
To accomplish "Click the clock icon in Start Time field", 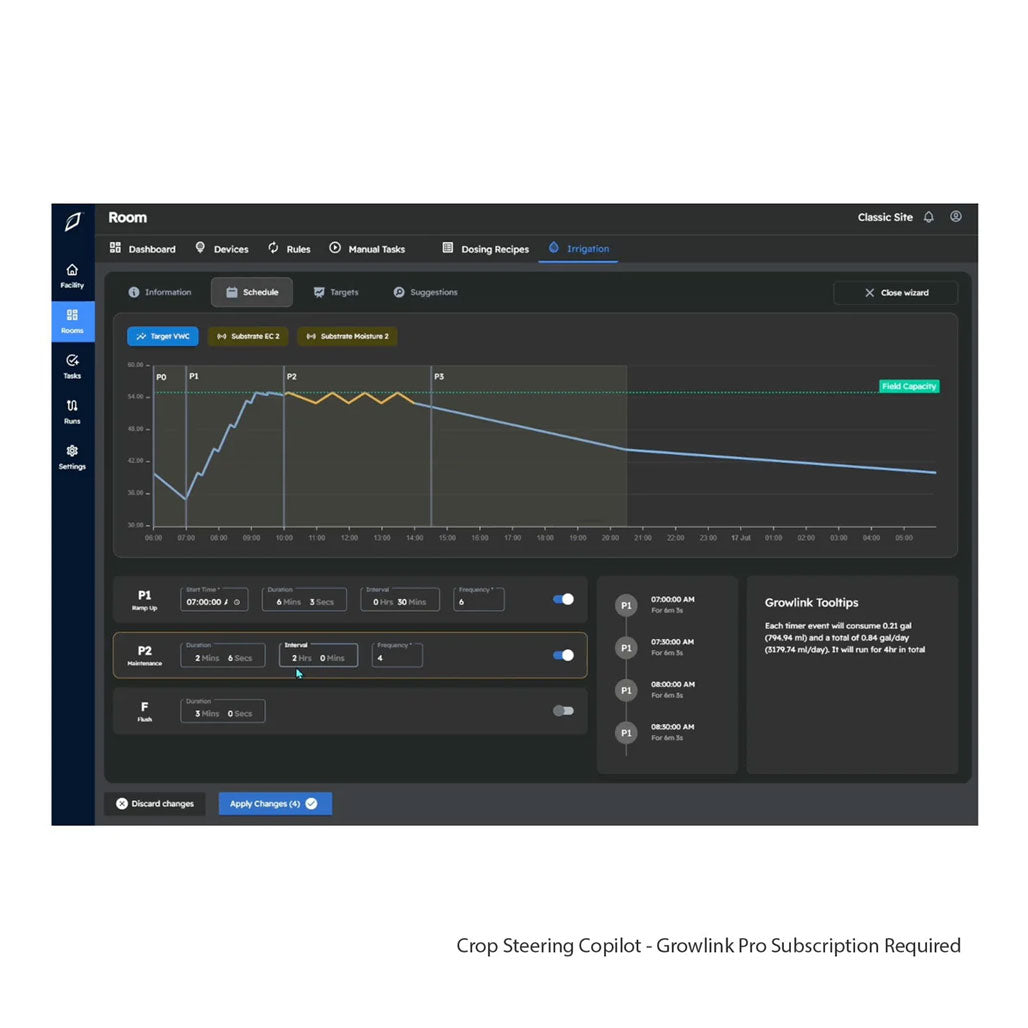I will coord(236,603).
